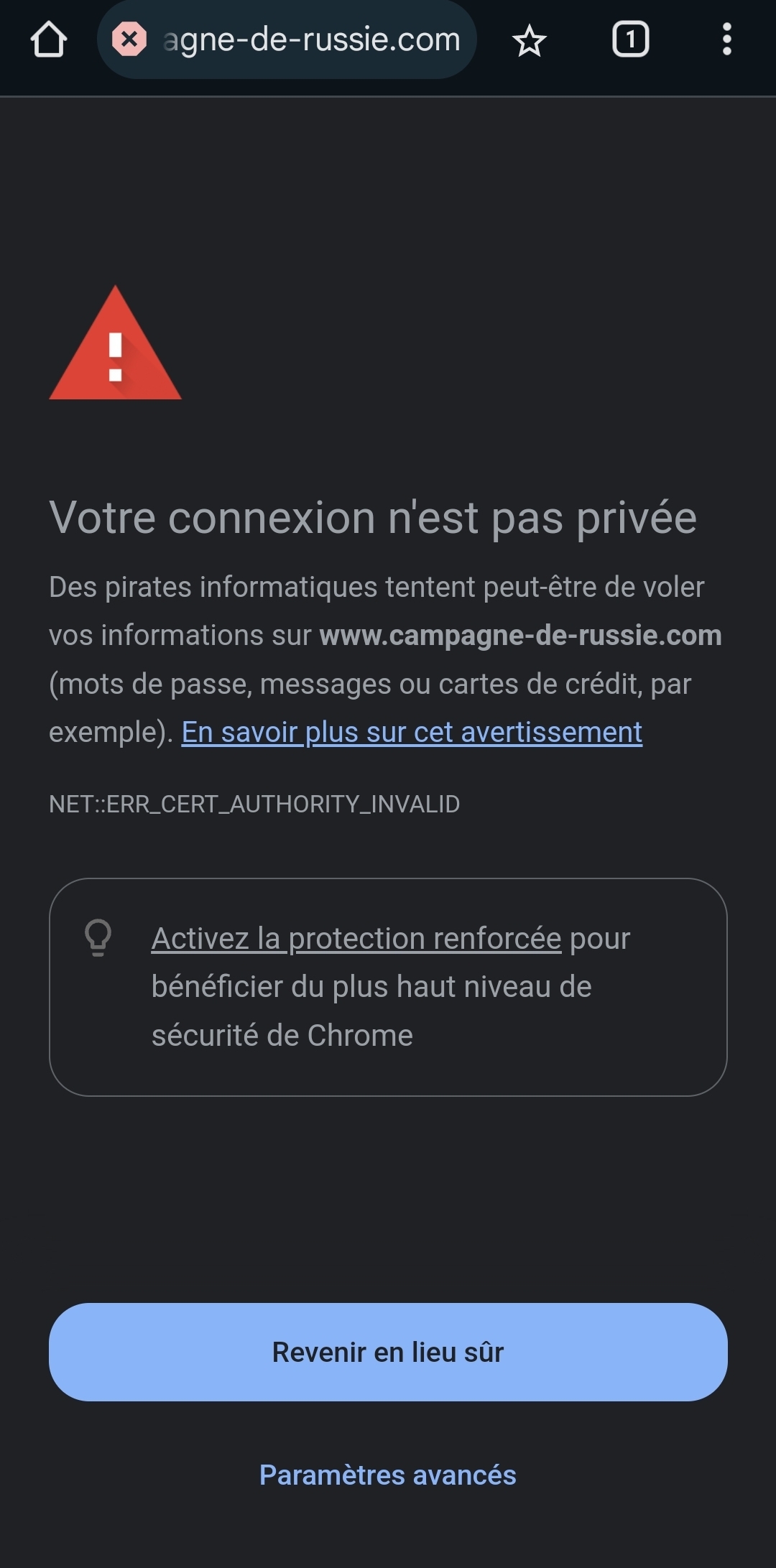Open "En savoir plus sur cet avertissement" link
Viewport: 776px width, 1568px height.
pyautogui.click(x=412, y=732)
